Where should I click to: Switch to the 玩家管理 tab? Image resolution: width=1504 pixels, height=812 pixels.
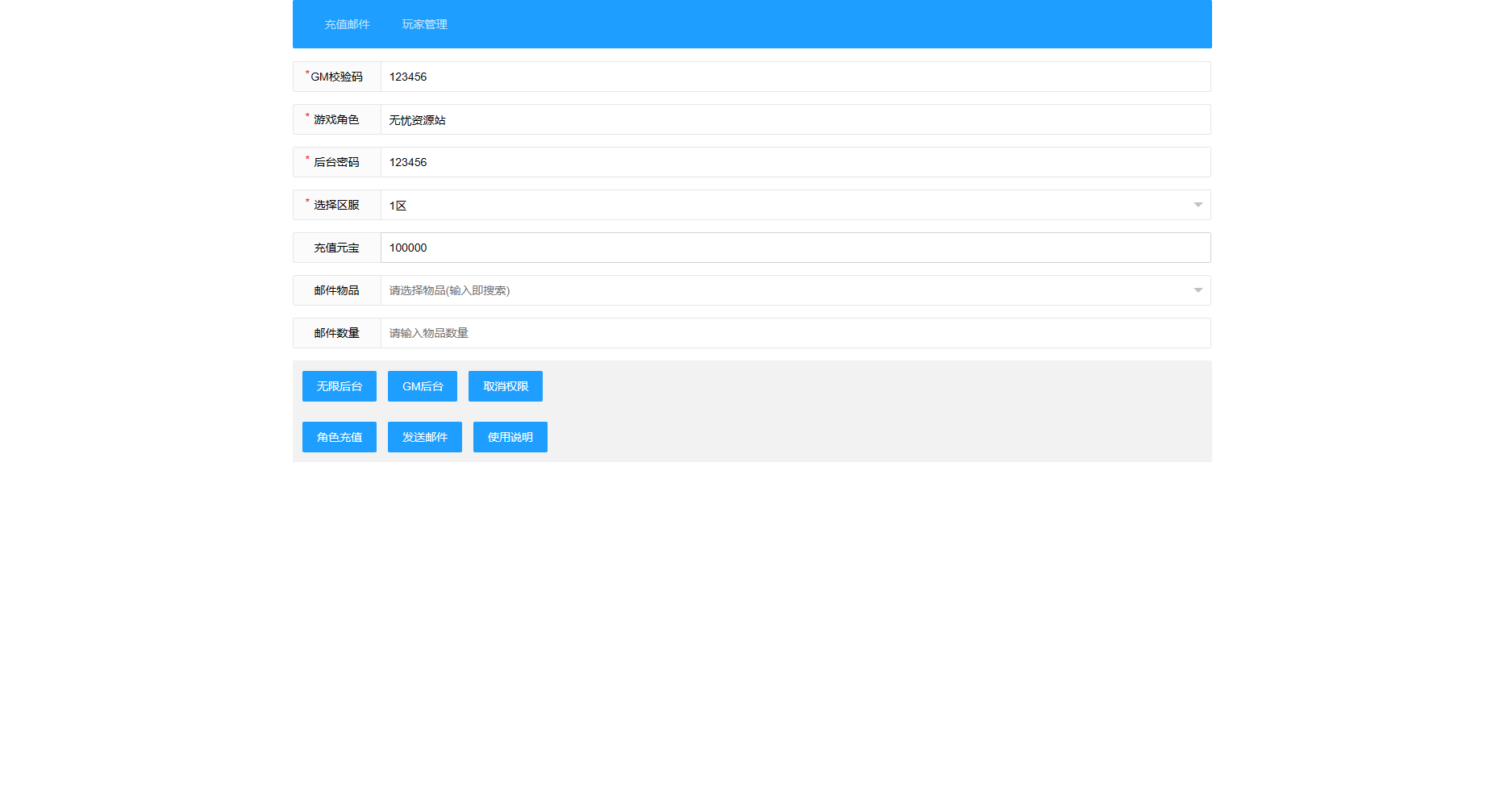pyautogui.click(x=424, y=24)
